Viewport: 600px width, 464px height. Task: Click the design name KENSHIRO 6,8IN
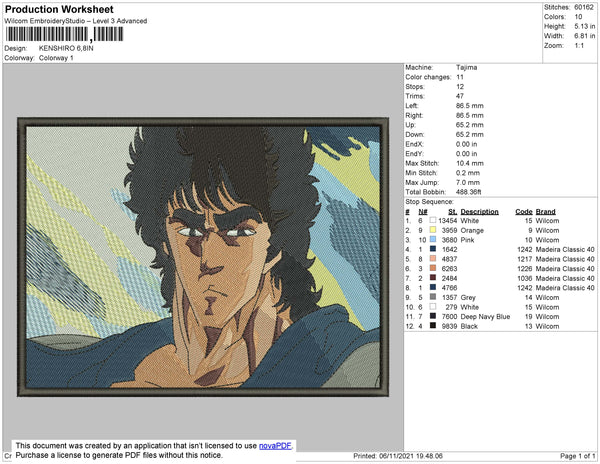[x=66, y=49]
